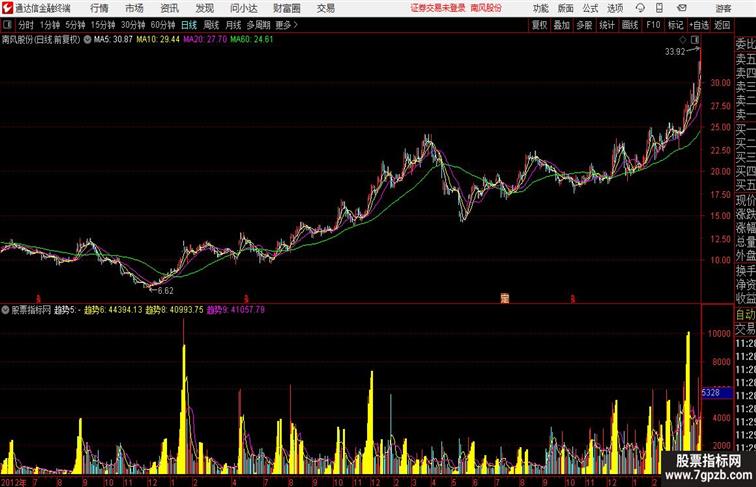Open the 问小达 menu

coord(243,8)
